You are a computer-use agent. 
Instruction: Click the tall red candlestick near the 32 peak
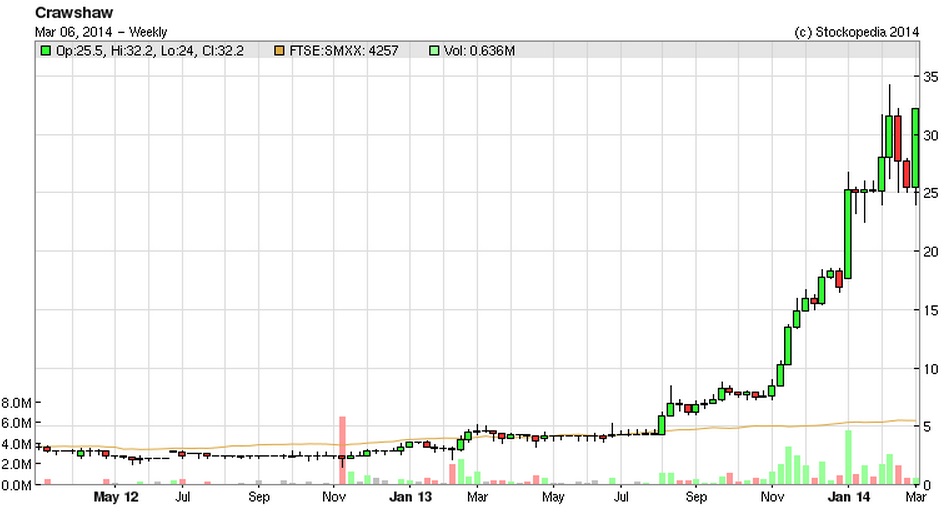click(898, 138)
